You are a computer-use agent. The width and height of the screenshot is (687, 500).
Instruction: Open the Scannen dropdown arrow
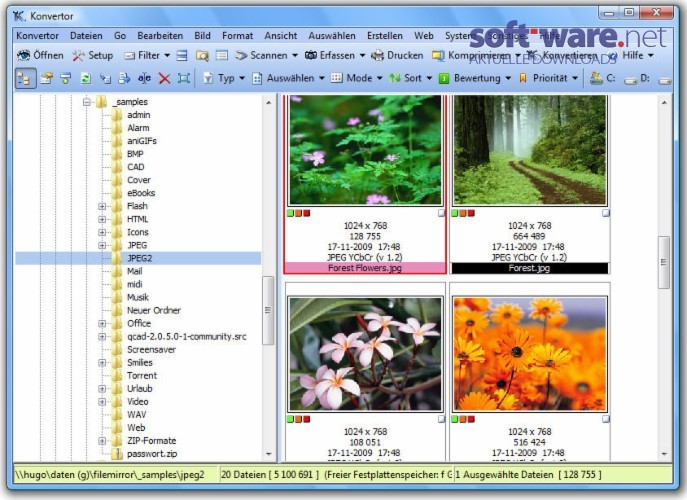coord(295,56)
